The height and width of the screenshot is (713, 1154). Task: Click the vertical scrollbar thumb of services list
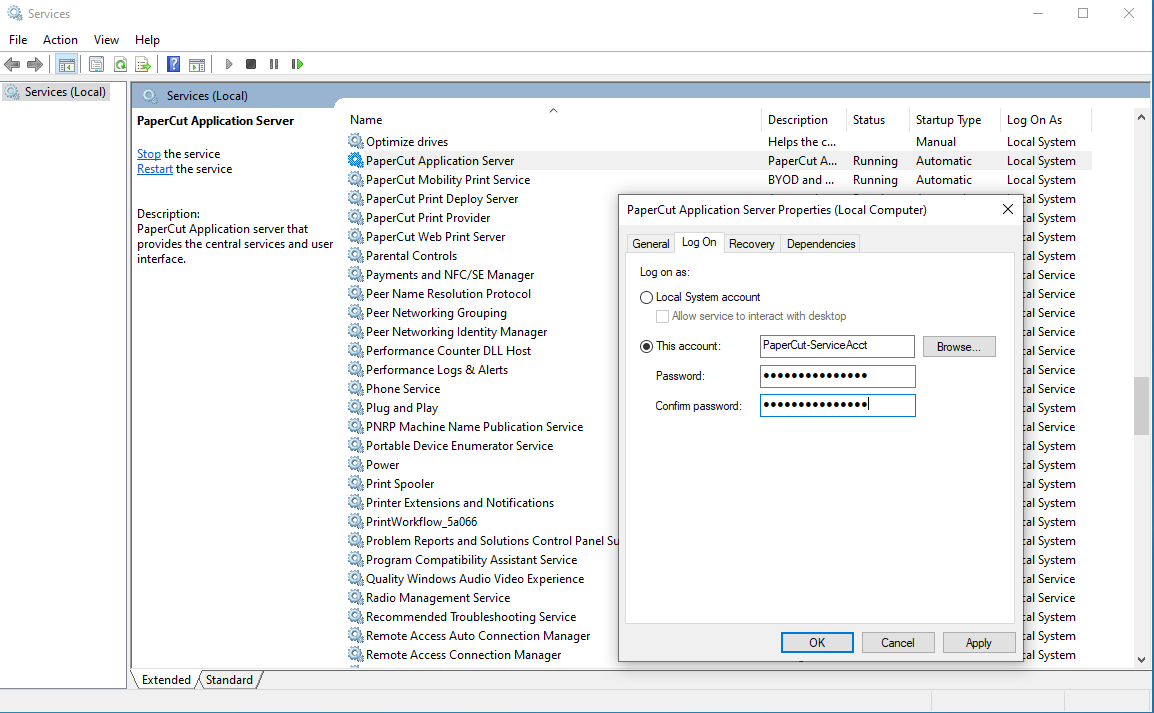click(1141, 405)
